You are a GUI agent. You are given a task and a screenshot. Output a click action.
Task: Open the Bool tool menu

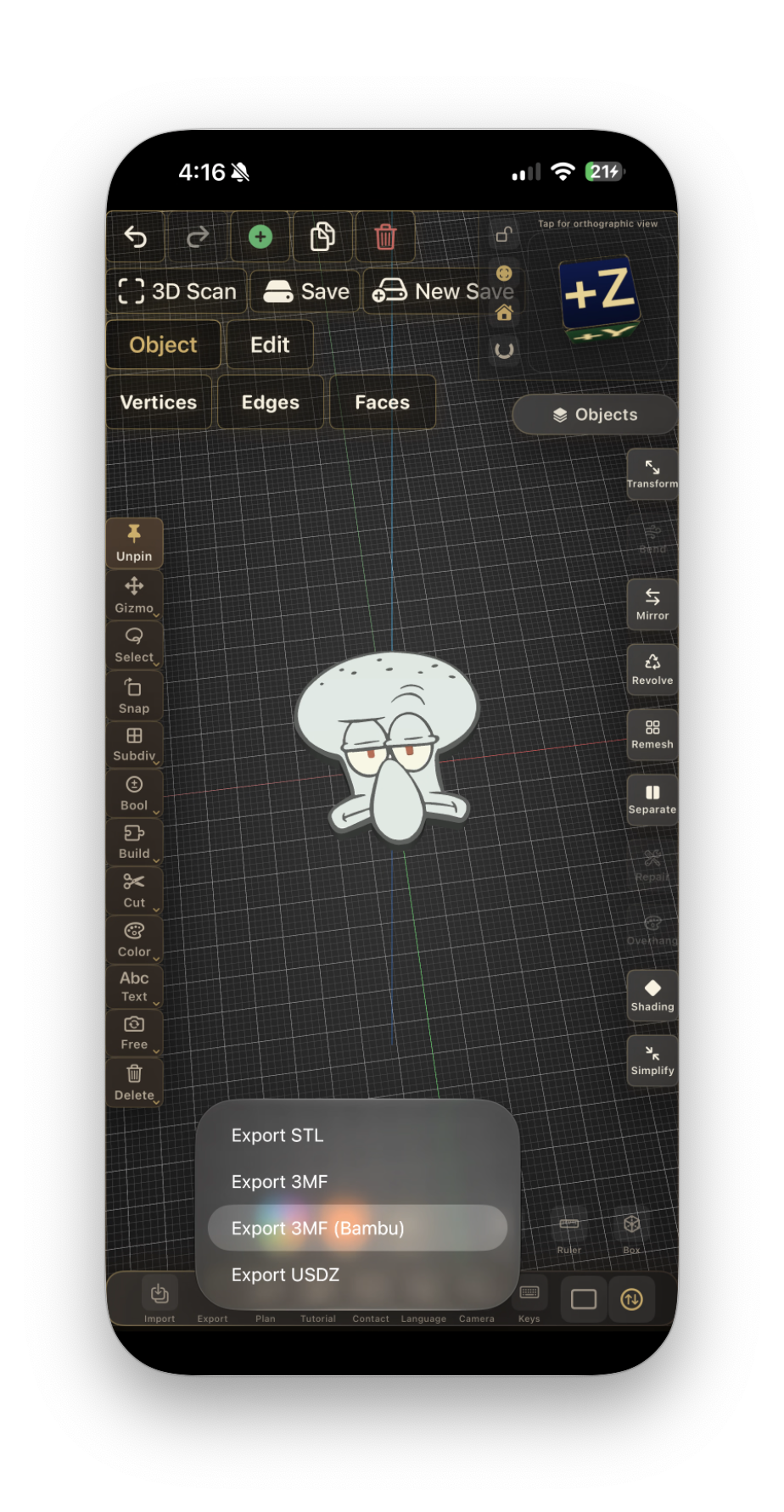pyautogui.click(x=134, y=793)
